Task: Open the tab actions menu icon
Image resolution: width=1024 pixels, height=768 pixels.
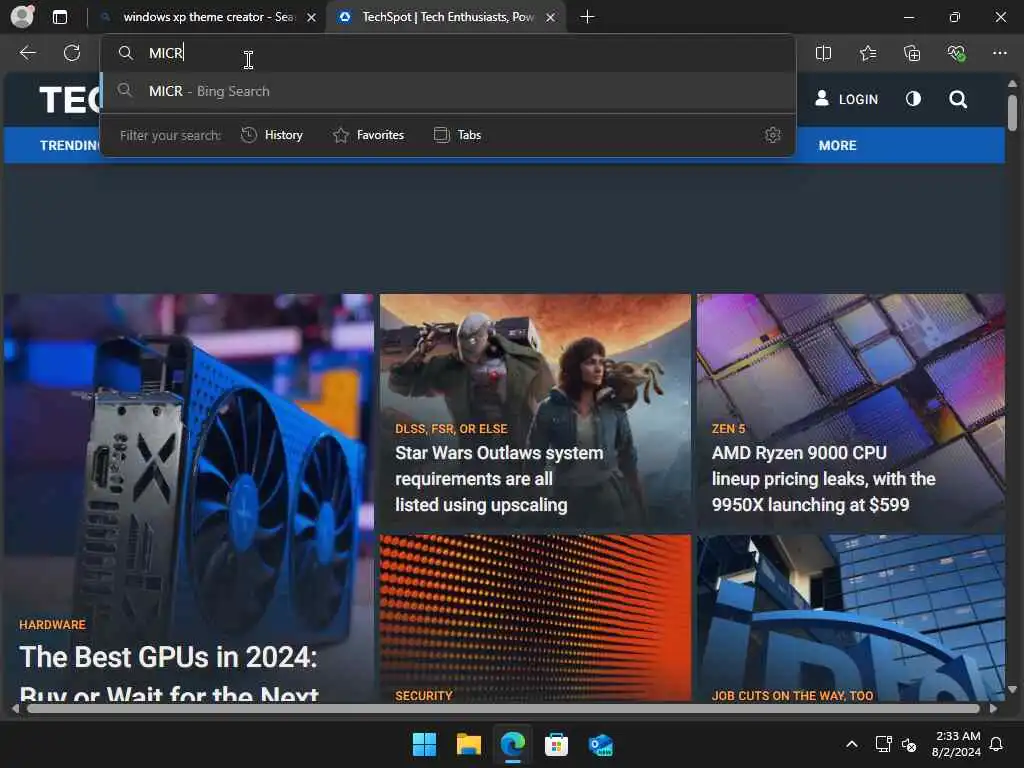Action: 59,17
